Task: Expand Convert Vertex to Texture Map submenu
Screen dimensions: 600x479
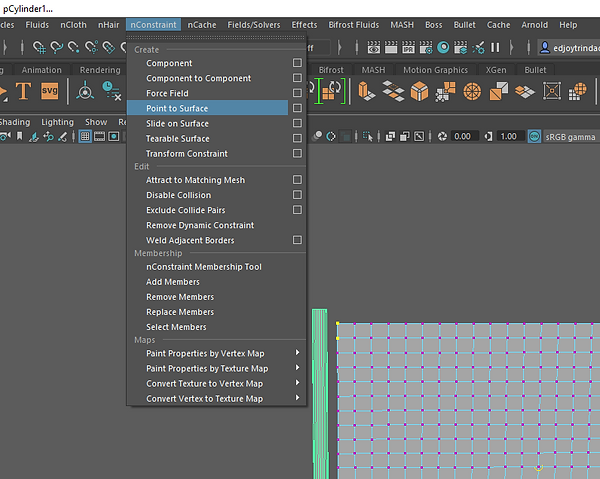Action: (216, 398)
